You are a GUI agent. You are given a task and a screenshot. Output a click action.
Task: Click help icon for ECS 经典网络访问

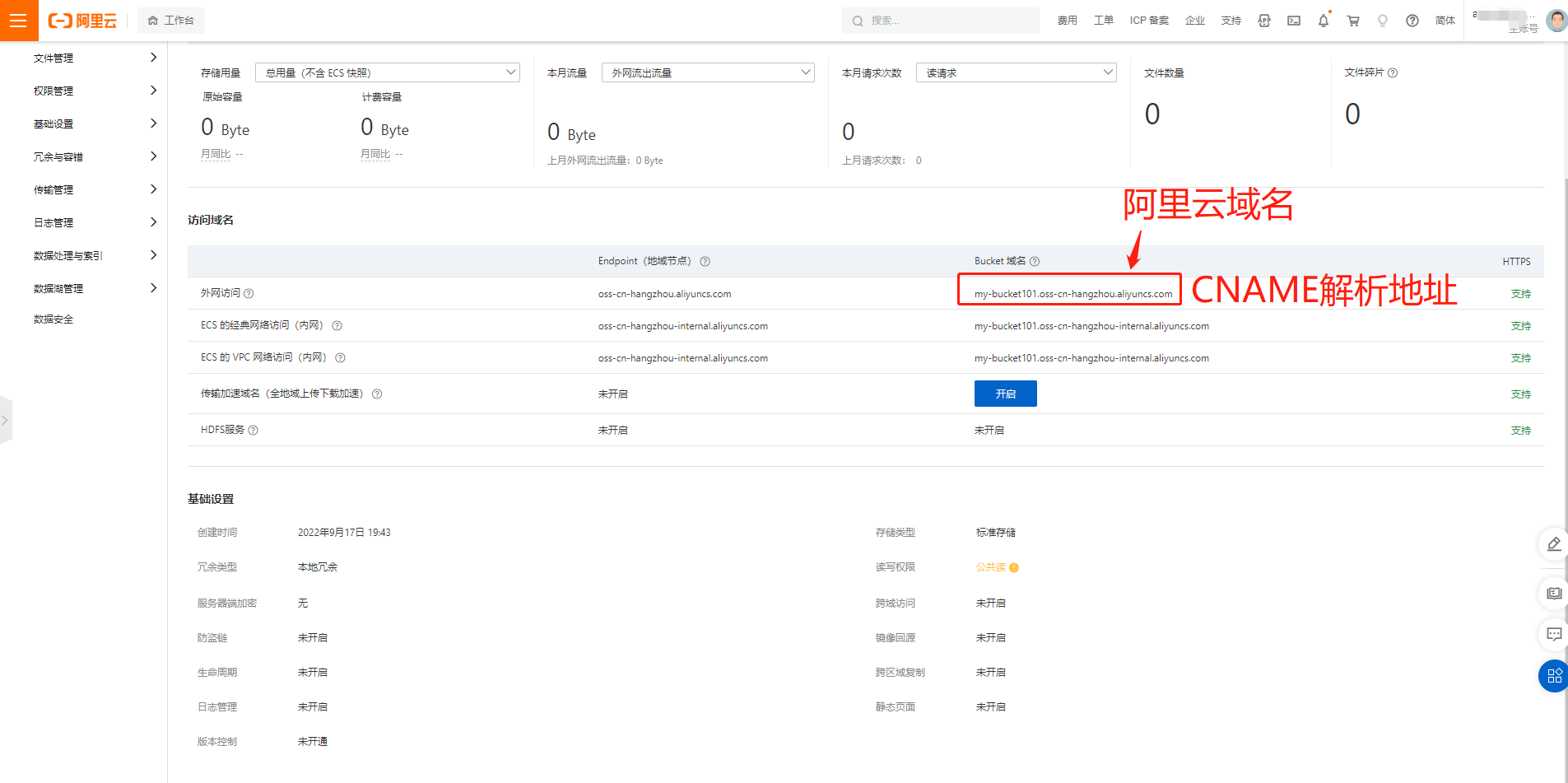click(337, 325)
